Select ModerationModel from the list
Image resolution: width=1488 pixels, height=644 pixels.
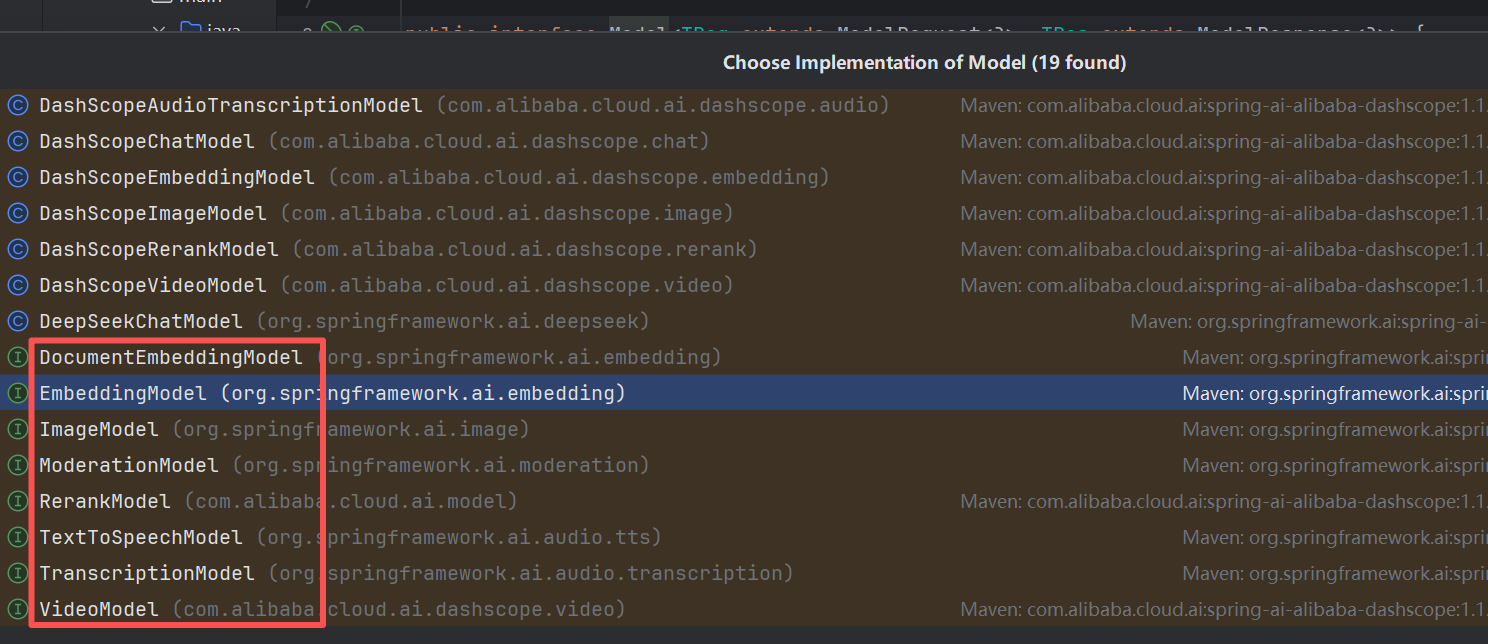[129, 465]
